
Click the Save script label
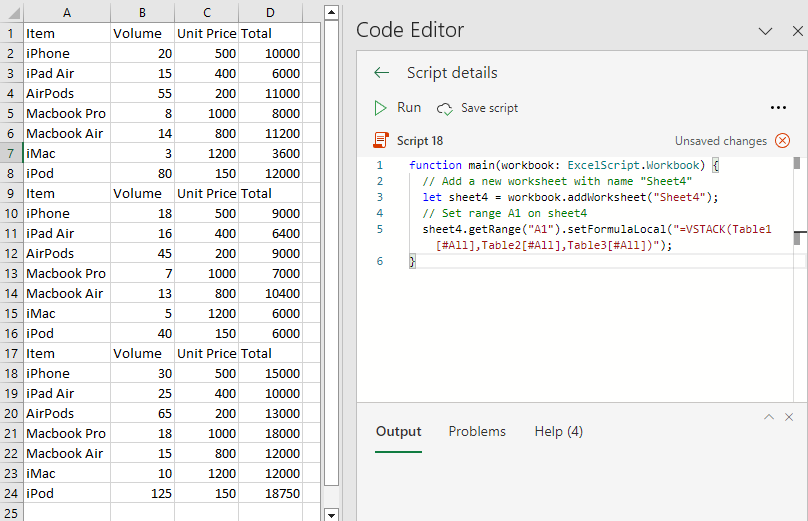(490, 108)
